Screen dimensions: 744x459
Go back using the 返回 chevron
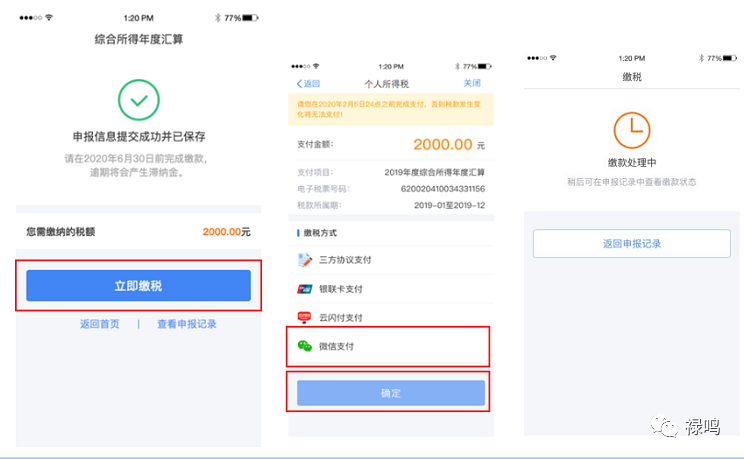click(308, 83)
